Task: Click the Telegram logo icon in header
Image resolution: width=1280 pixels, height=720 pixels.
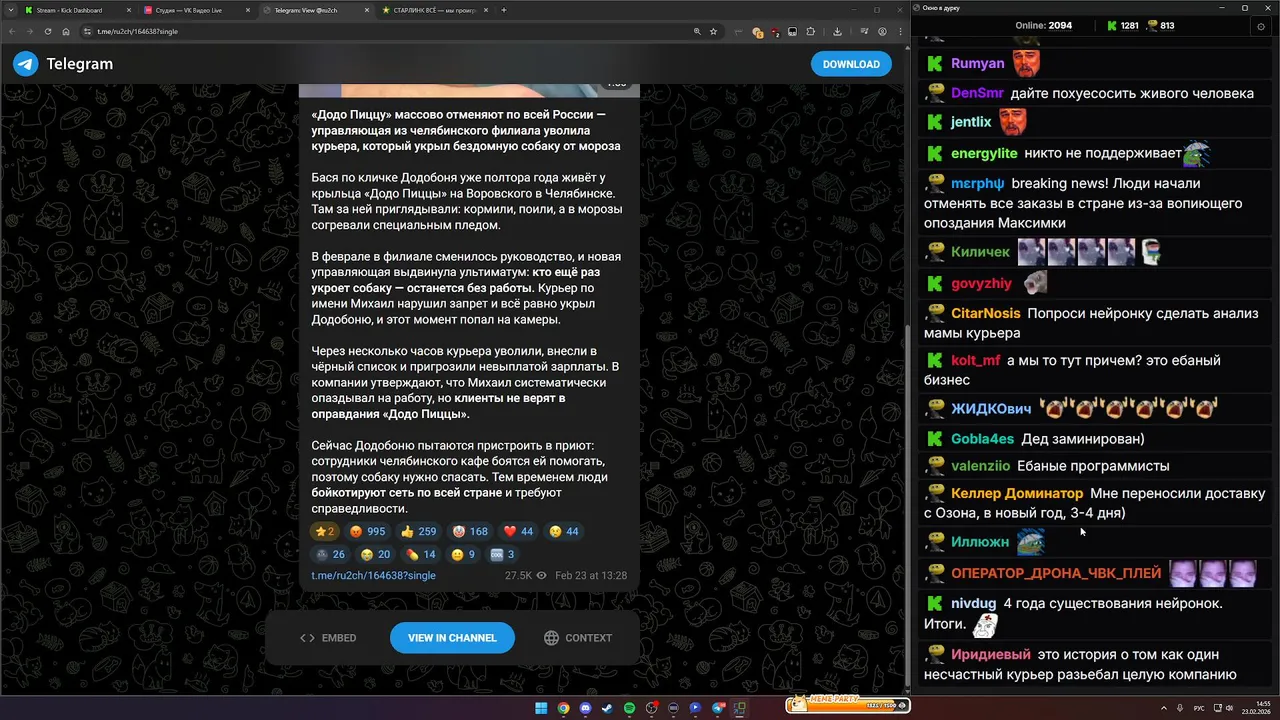Action: (x=26, y=64)
